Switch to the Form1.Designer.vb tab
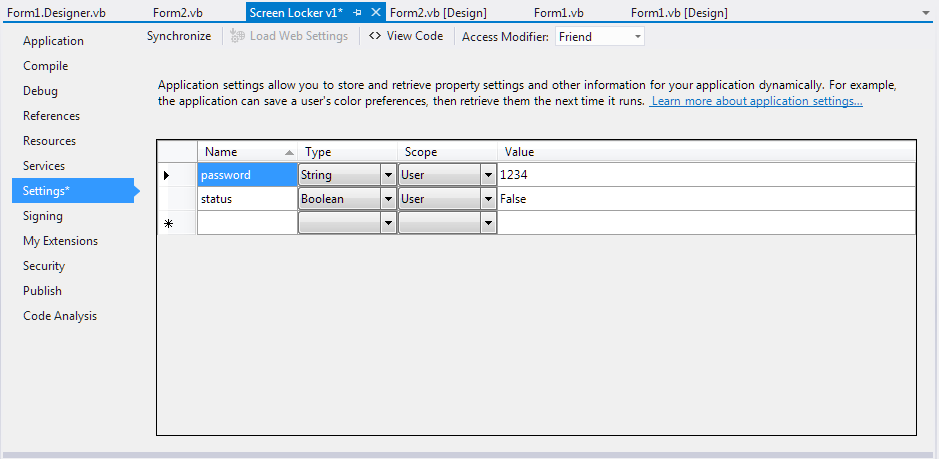939x459 pixels. click(56, 13)
